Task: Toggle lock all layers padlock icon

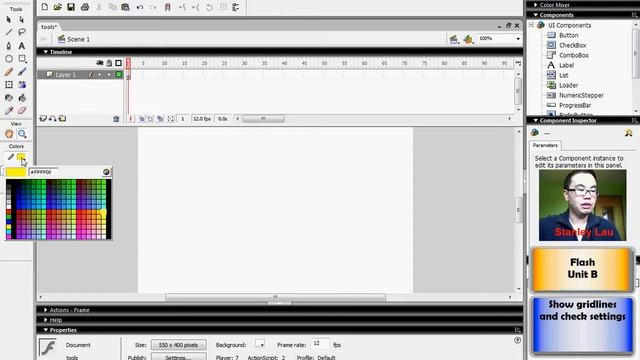Action: pyautogui.click(x=109, y=63)
